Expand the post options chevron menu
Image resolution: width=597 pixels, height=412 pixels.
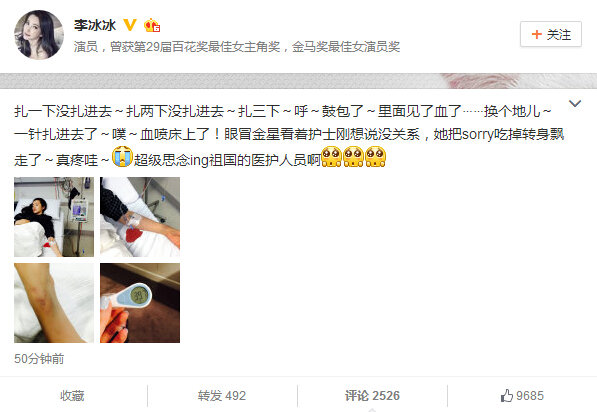click(x=575, y=103)
